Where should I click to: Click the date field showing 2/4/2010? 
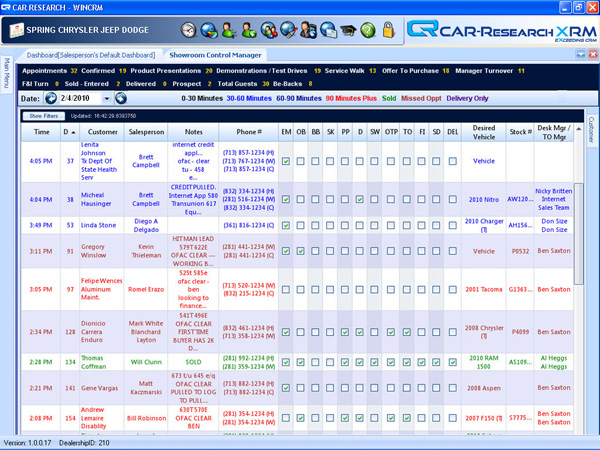pyautogui.click(x=80, y=98)
